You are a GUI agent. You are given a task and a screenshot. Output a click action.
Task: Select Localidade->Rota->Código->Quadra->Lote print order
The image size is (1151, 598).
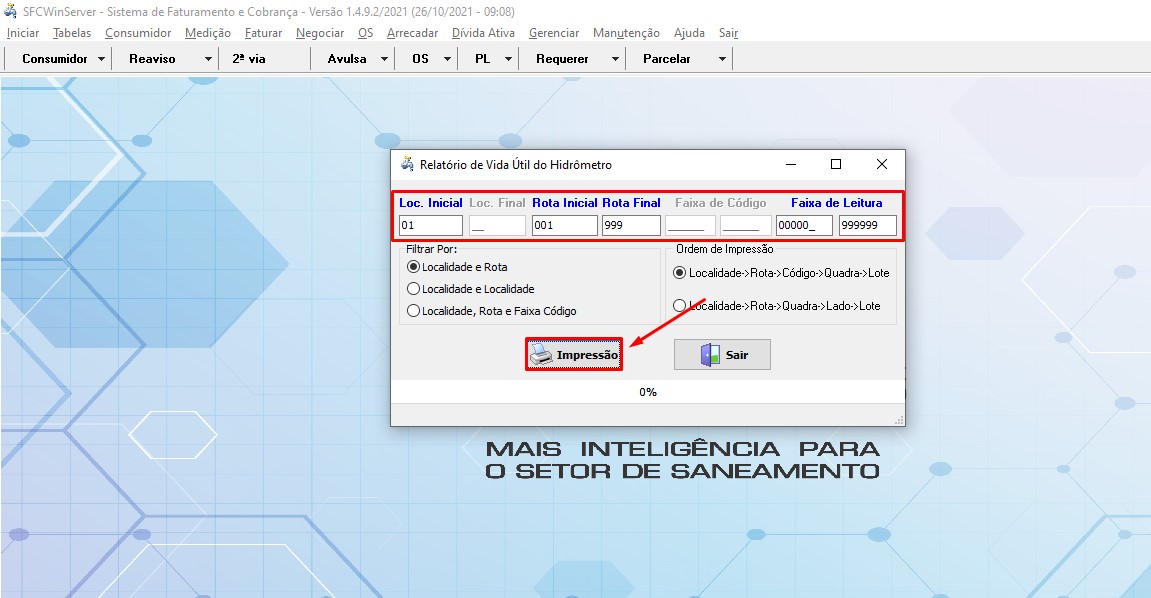(681, 272)
